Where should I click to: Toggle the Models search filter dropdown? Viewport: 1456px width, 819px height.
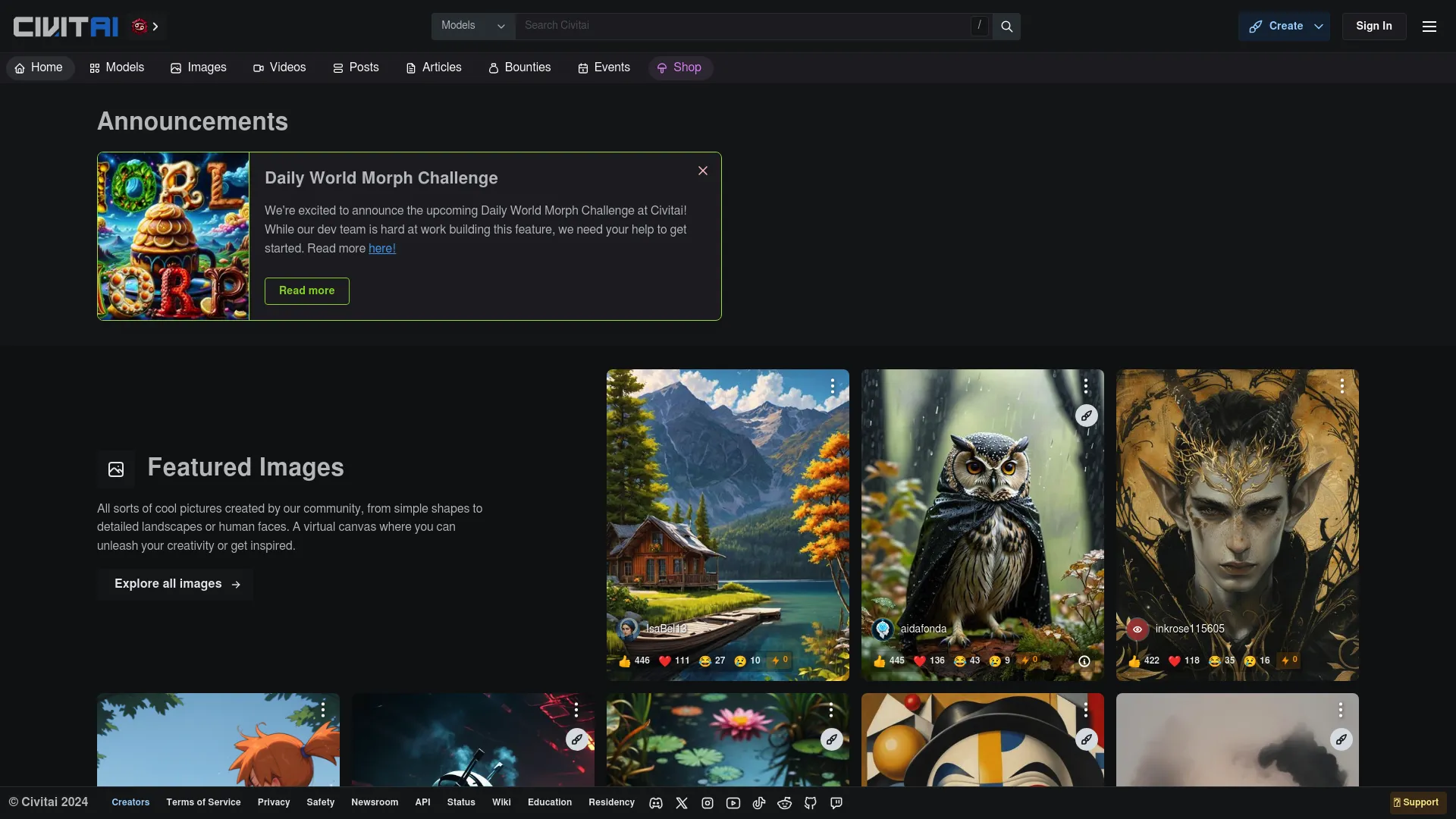click(500, 26)
